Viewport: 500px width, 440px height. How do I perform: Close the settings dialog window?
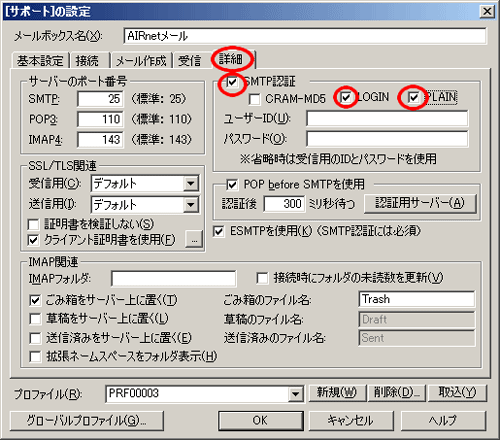[487, 12]
